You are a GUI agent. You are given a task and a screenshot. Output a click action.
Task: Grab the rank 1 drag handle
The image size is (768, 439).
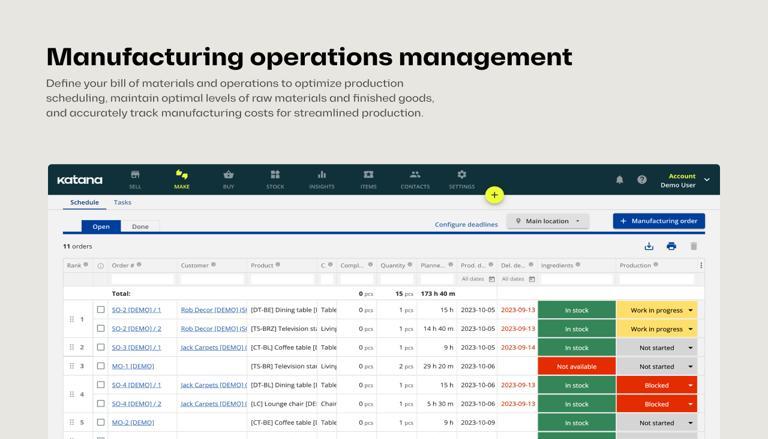click(72, 319)
